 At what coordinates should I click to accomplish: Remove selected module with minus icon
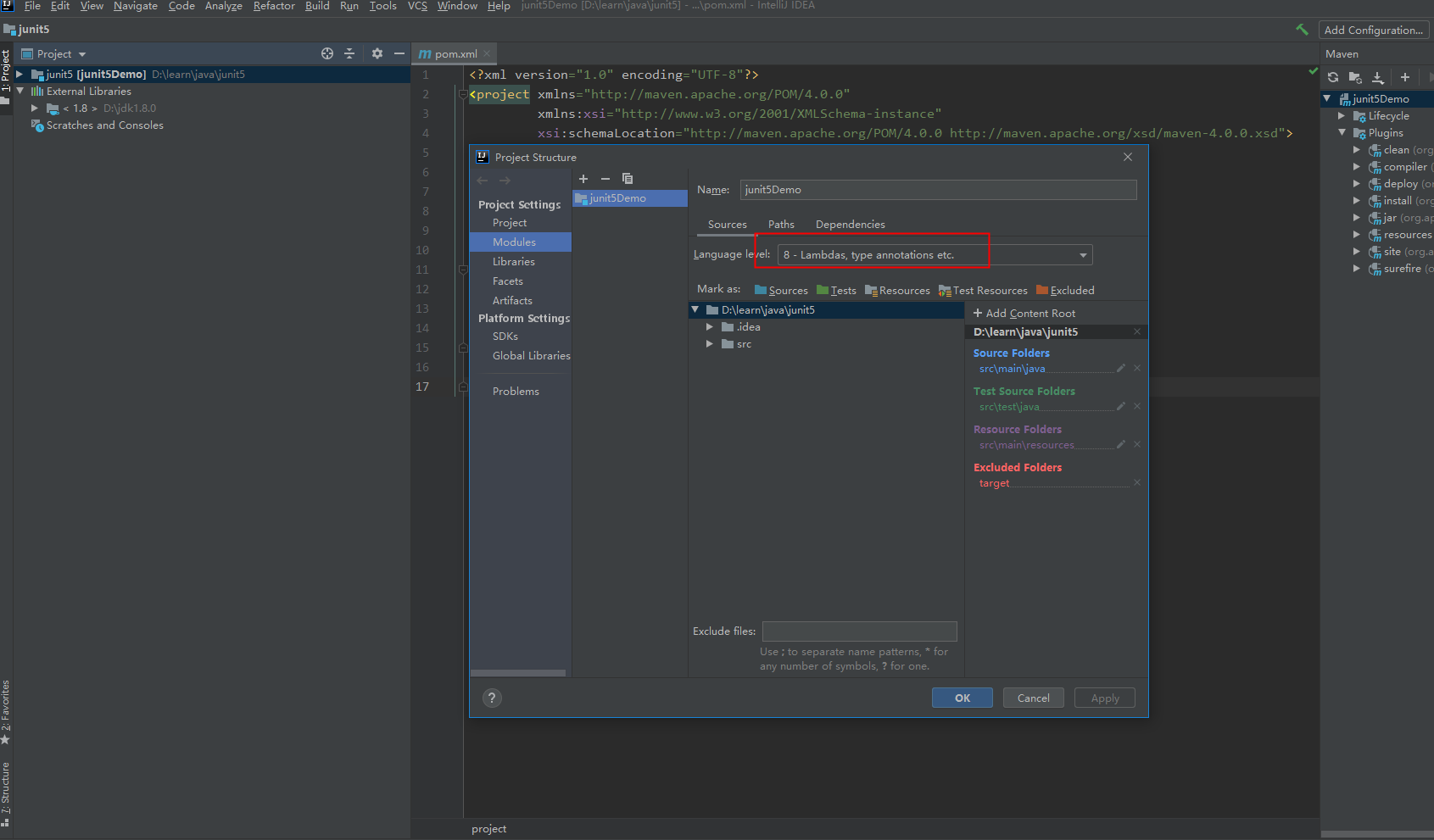point(605,179)
